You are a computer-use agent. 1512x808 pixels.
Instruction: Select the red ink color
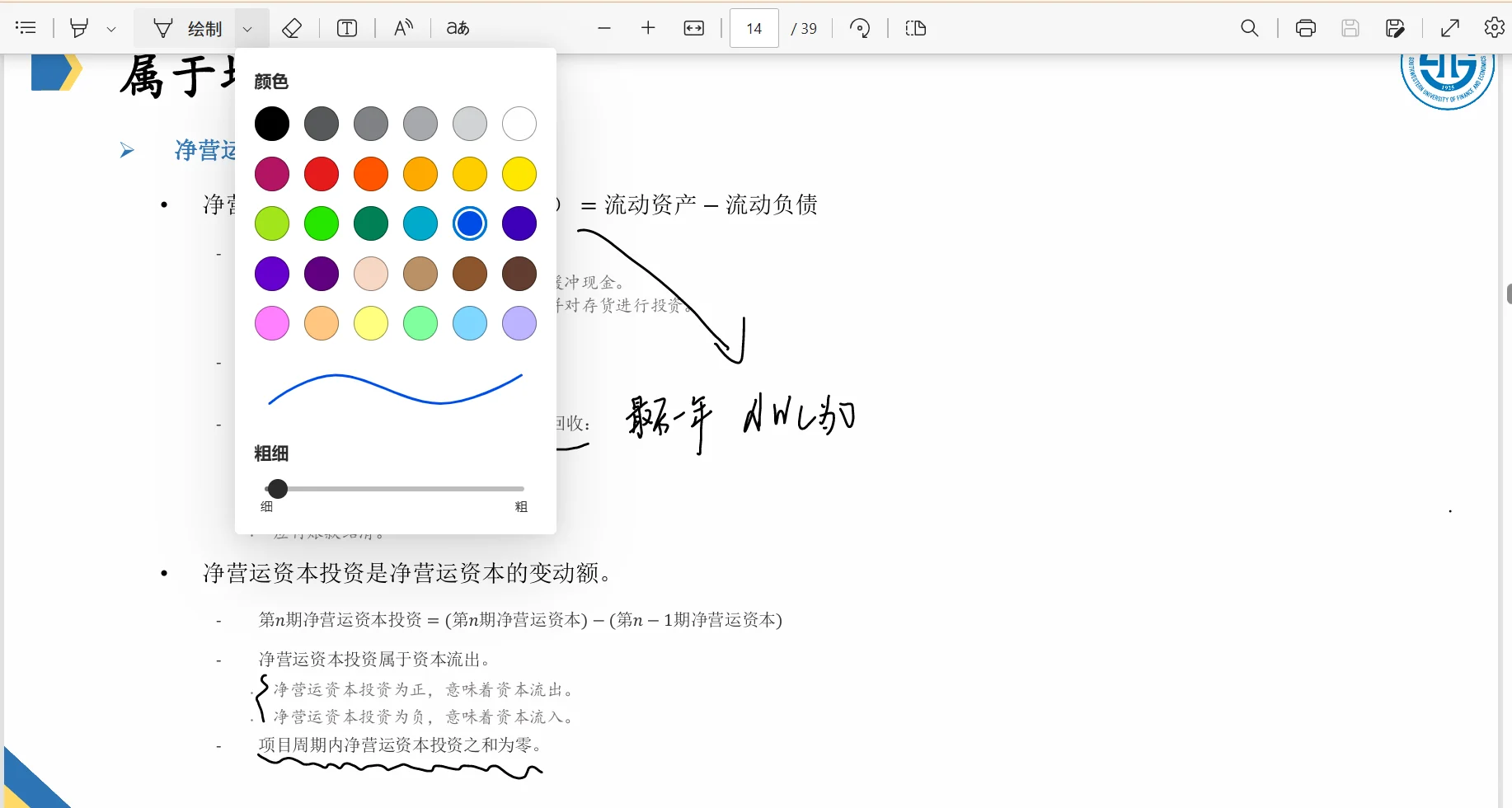pos(322,173)
